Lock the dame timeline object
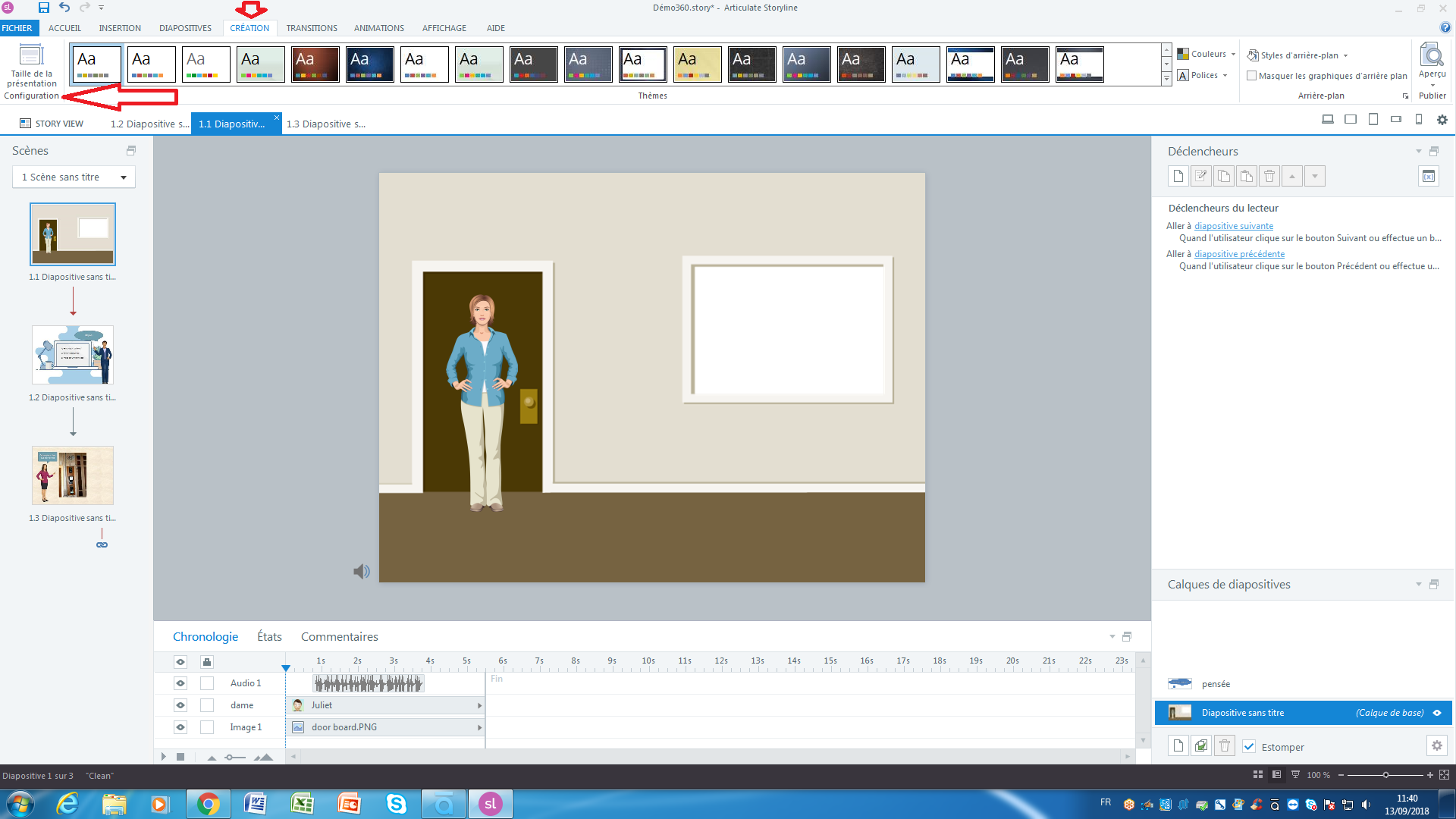This screenshot has width=1456, height=819. click(207, 705)
